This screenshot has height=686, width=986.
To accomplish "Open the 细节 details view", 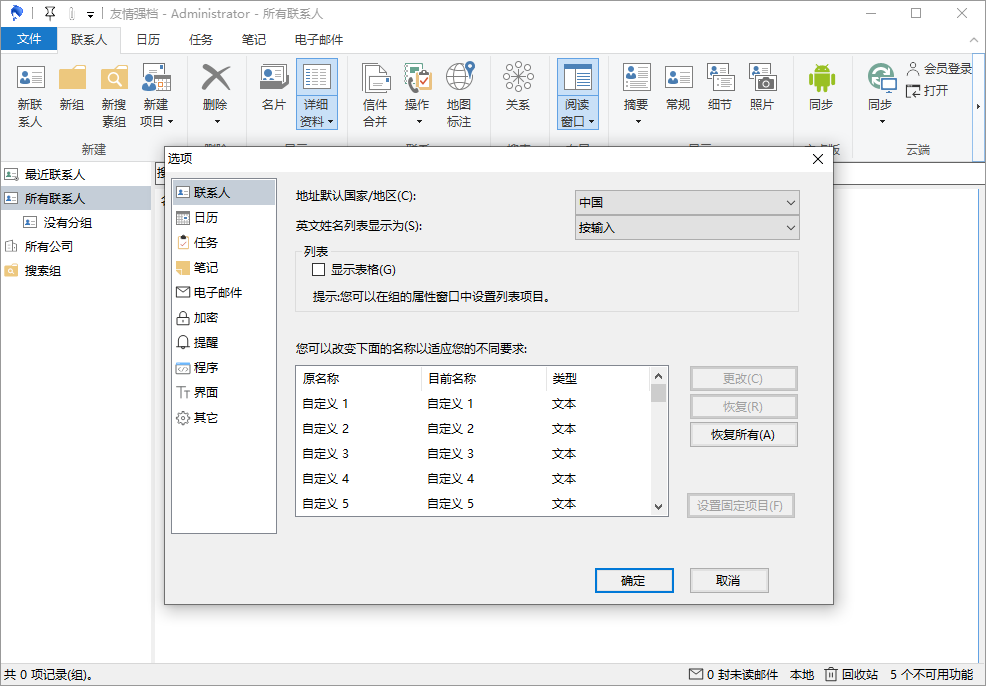I will [x=720, y=90].
